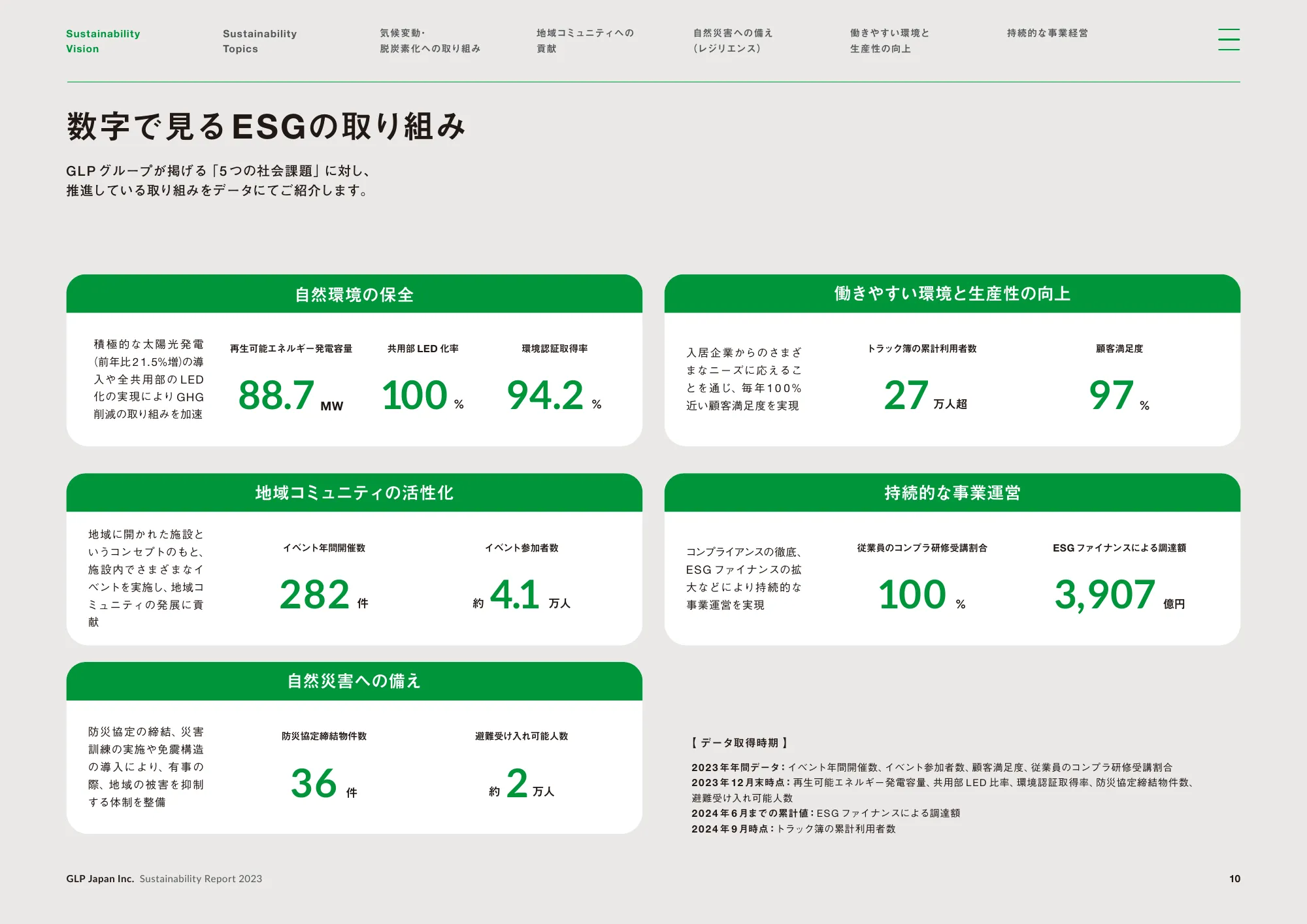Click the 3,907 億円 value

coord(1119,595)
